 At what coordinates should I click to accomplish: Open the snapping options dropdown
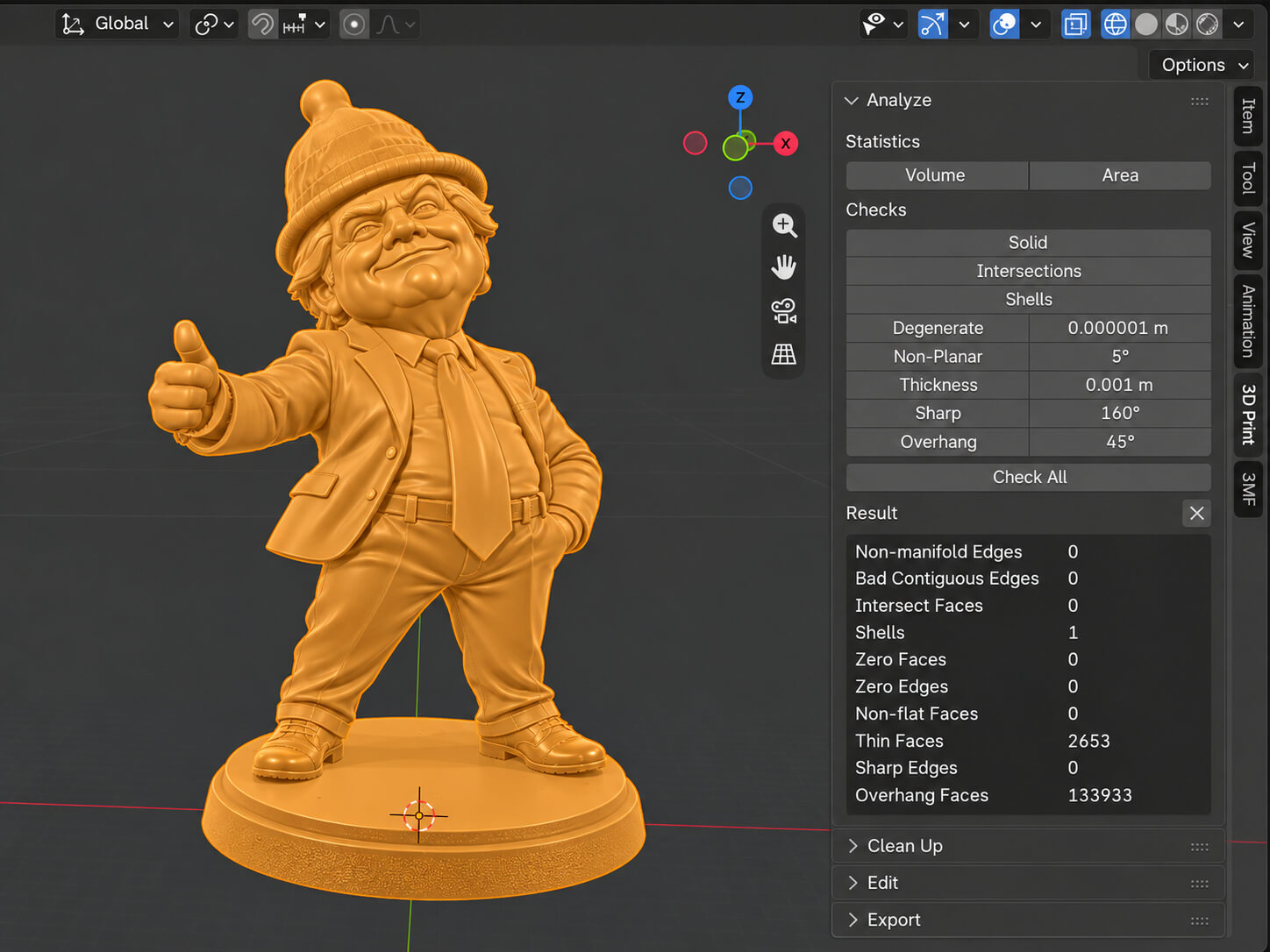point(304,24)
